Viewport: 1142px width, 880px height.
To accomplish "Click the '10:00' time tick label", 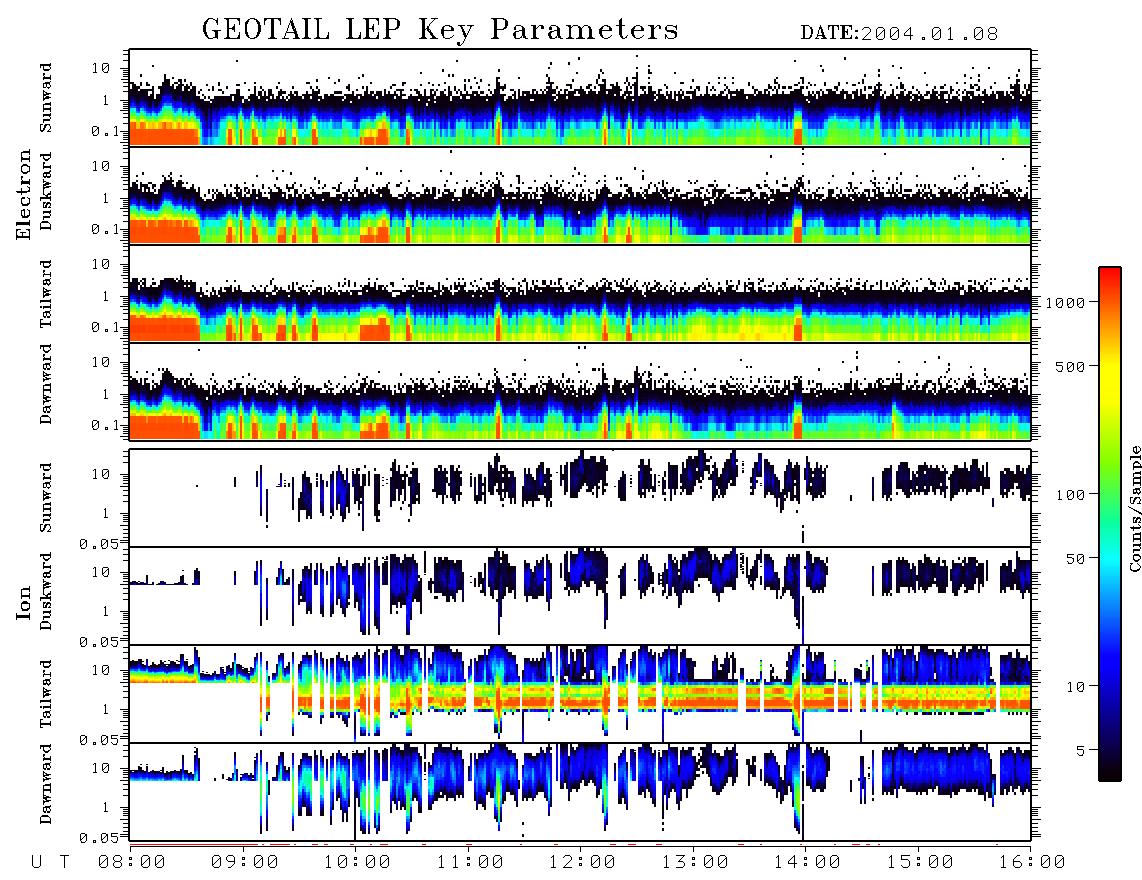I will pos(357,862).
